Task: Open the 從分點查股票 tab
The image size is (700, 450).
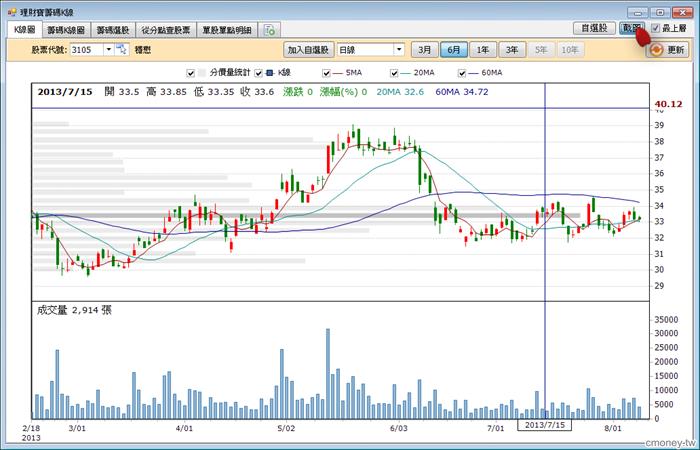Action: (x=166, y=30)
